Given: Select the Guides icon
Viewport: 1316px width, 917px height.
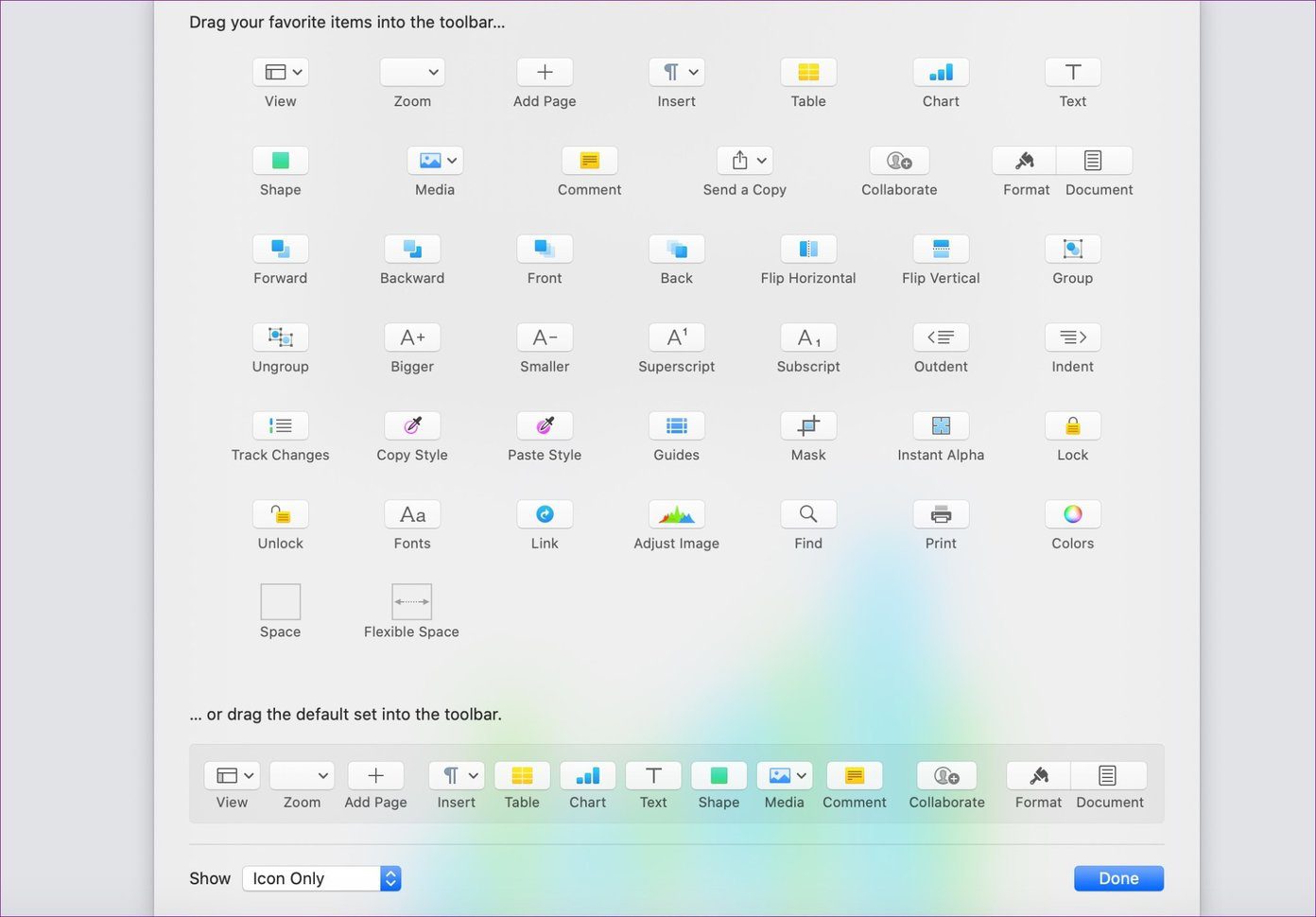Looking at the screenshot, I should pyautogui.click(x=677, y=425).
